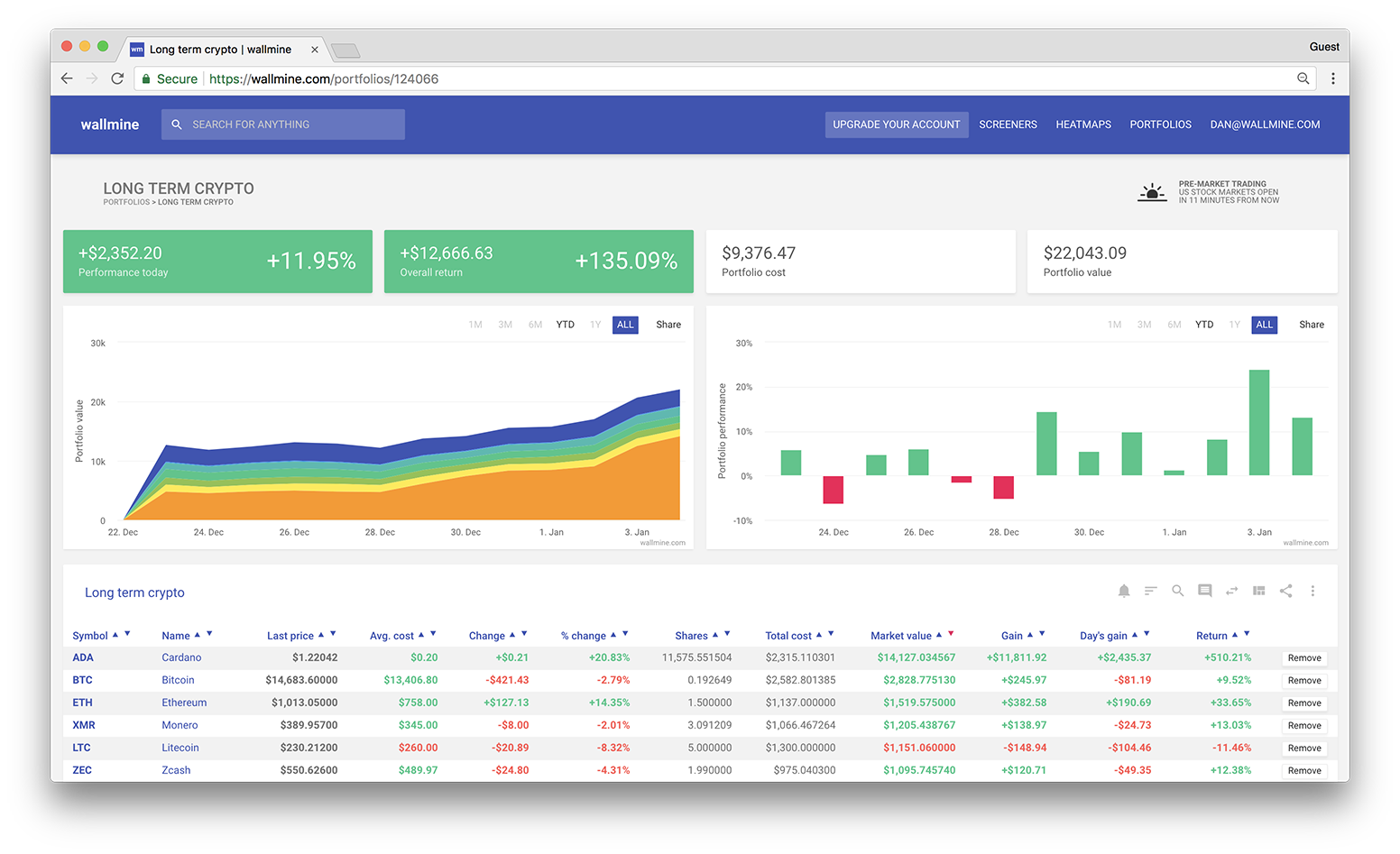Open the Zcash name link
The width and height of the screenshot is (1400, 854).
[x=176, y=770]
